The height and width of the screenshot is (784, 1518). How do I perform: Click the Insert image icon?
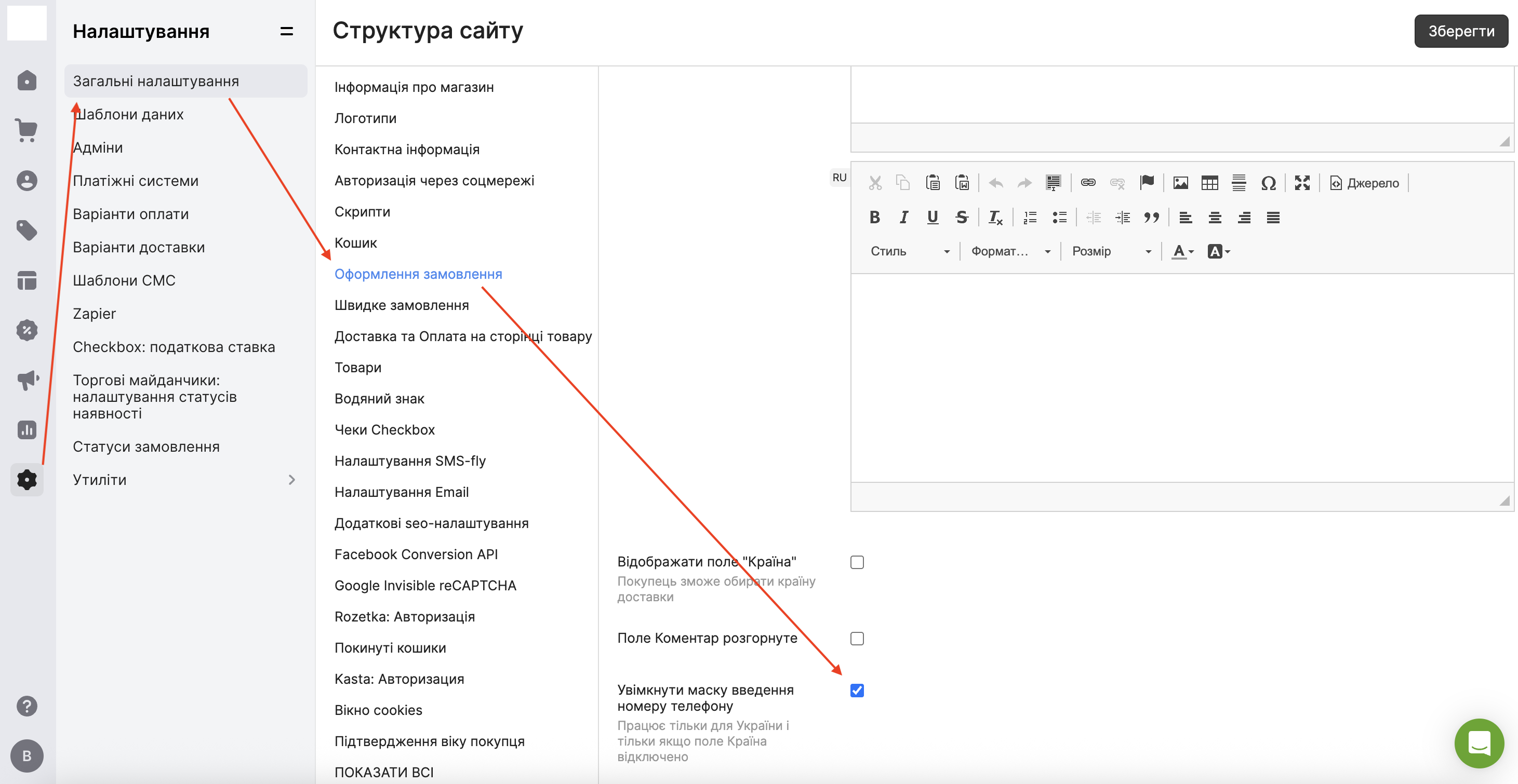[1180, 183]
